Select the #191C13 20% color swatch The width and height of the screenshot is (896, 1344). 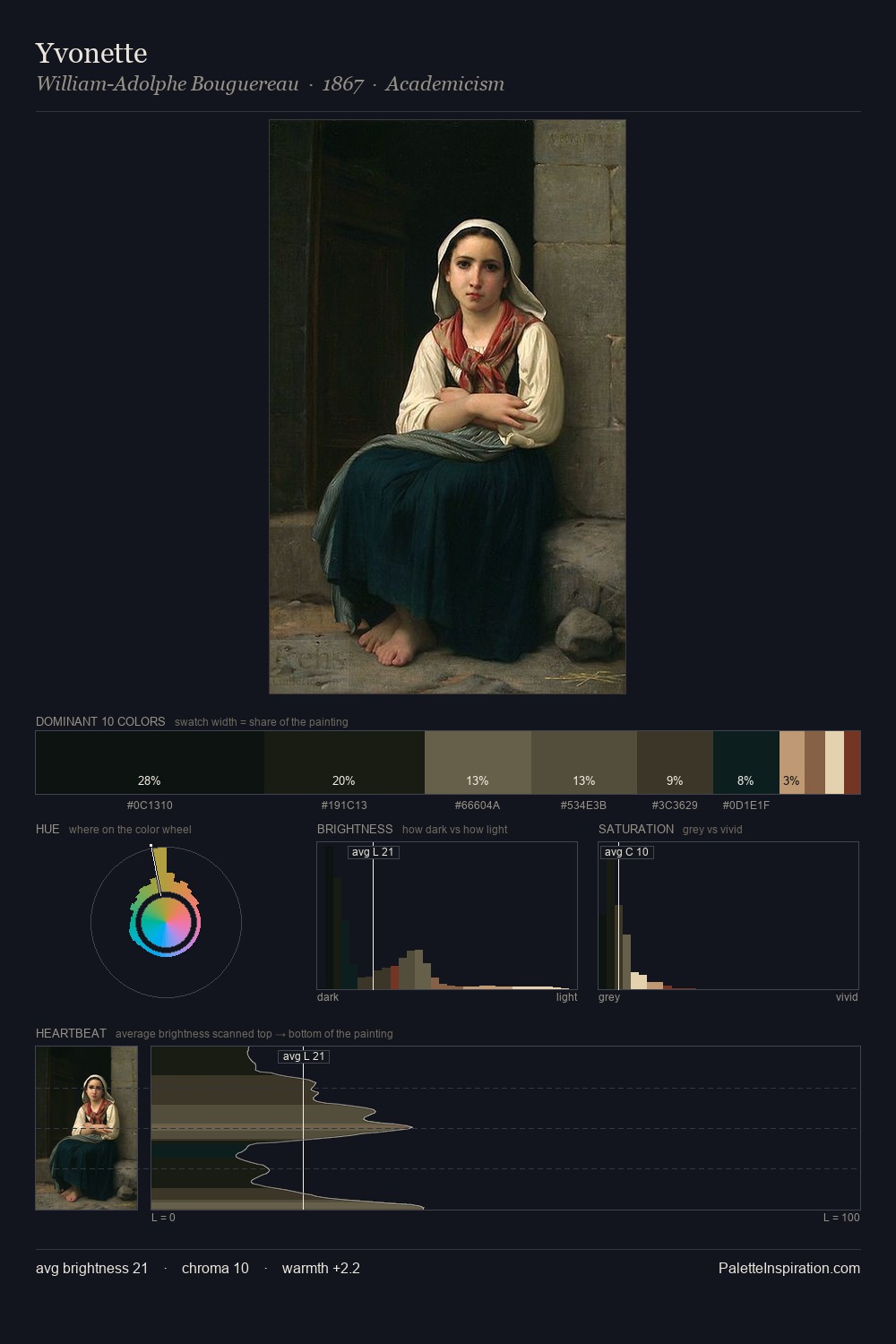click(344, 762)
